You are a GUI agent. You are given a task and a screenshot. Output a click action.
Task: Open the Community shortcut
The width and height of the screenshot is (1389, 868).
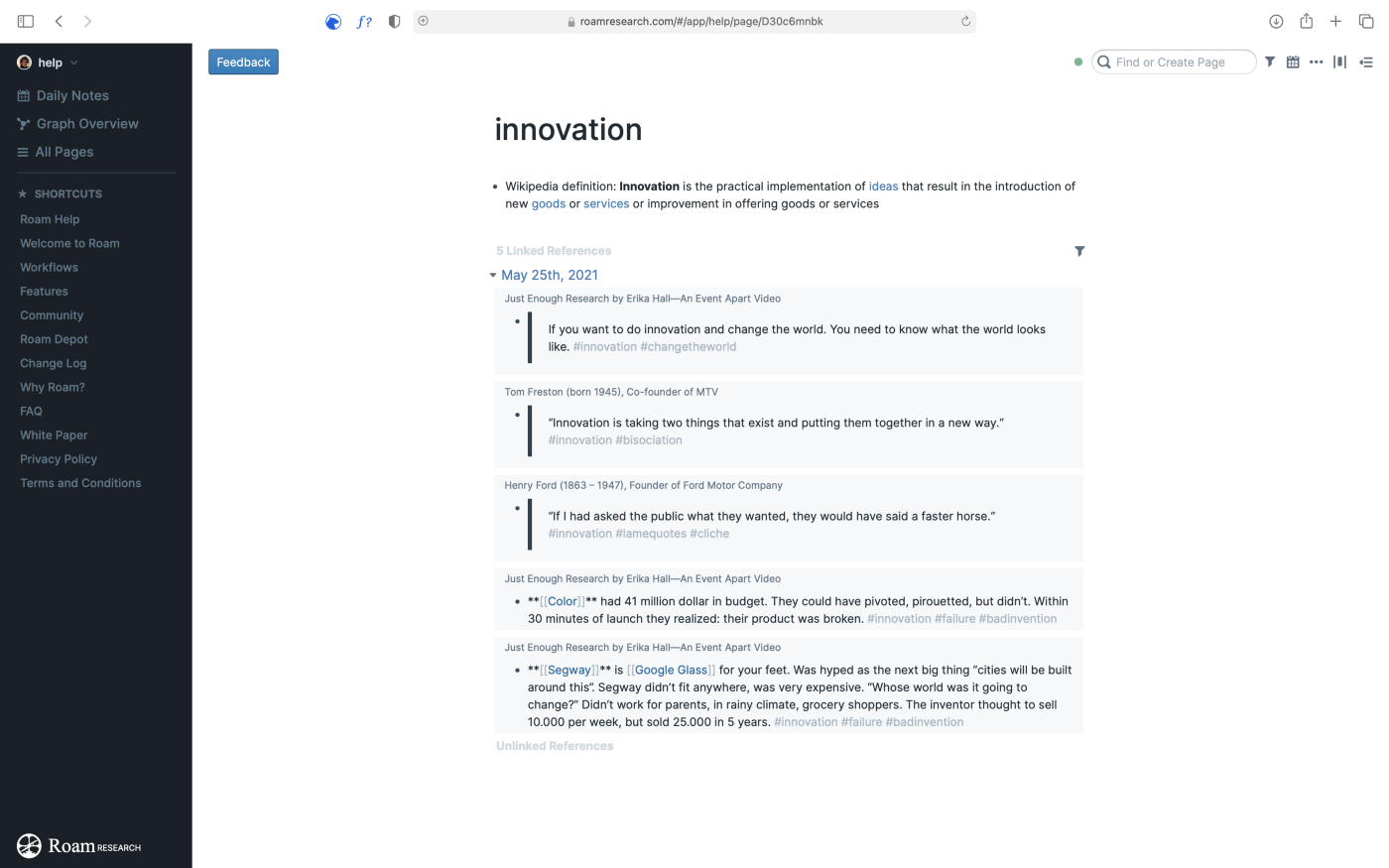pos(52,315)
